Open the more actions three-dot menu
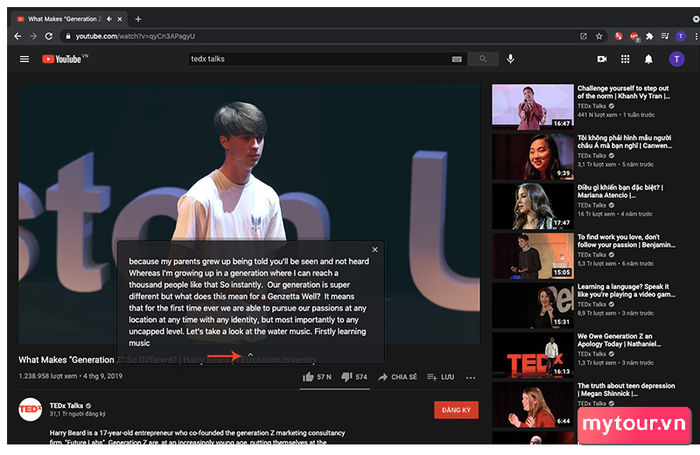This screenshot has width=700, height=455. (x=471, y=378)
